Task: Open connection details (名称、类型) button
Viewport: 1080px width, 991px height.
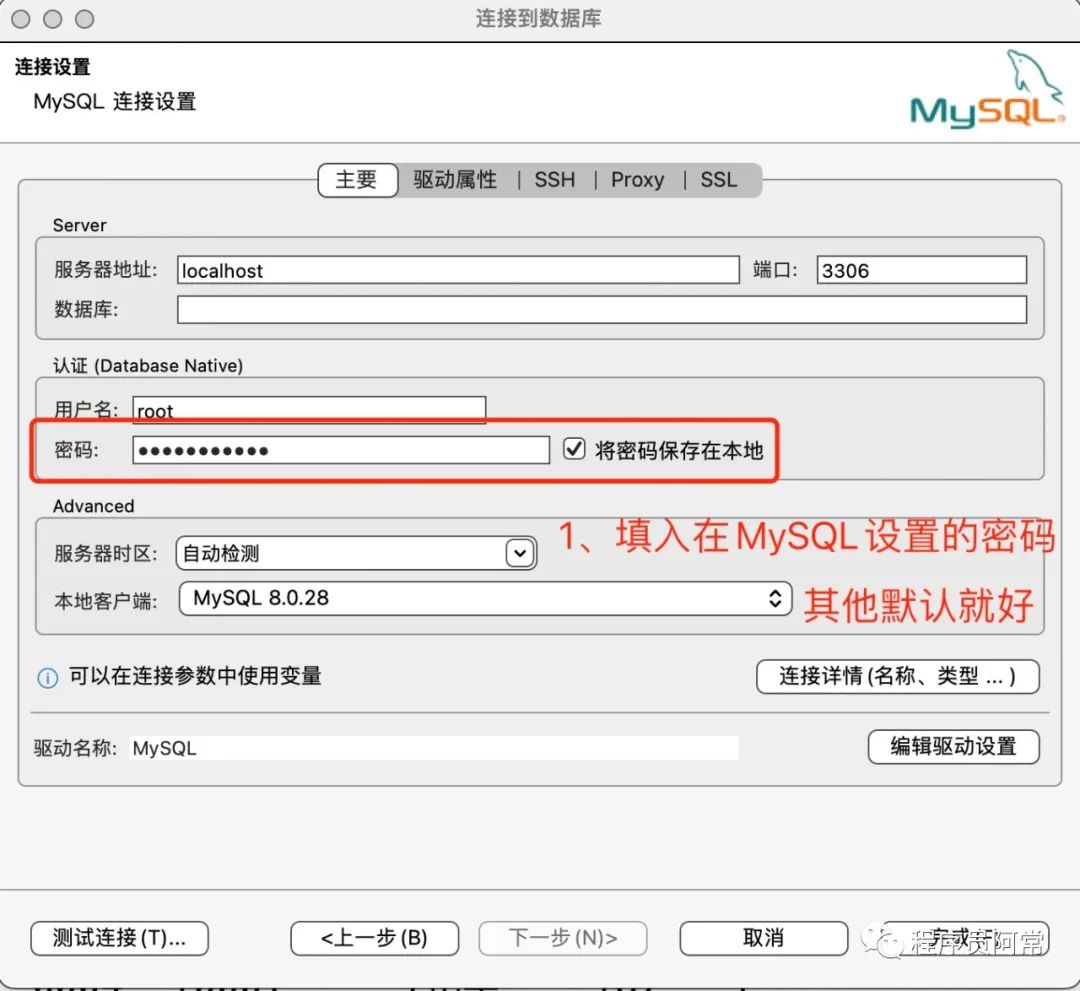Action: click(x=897, y=676)
